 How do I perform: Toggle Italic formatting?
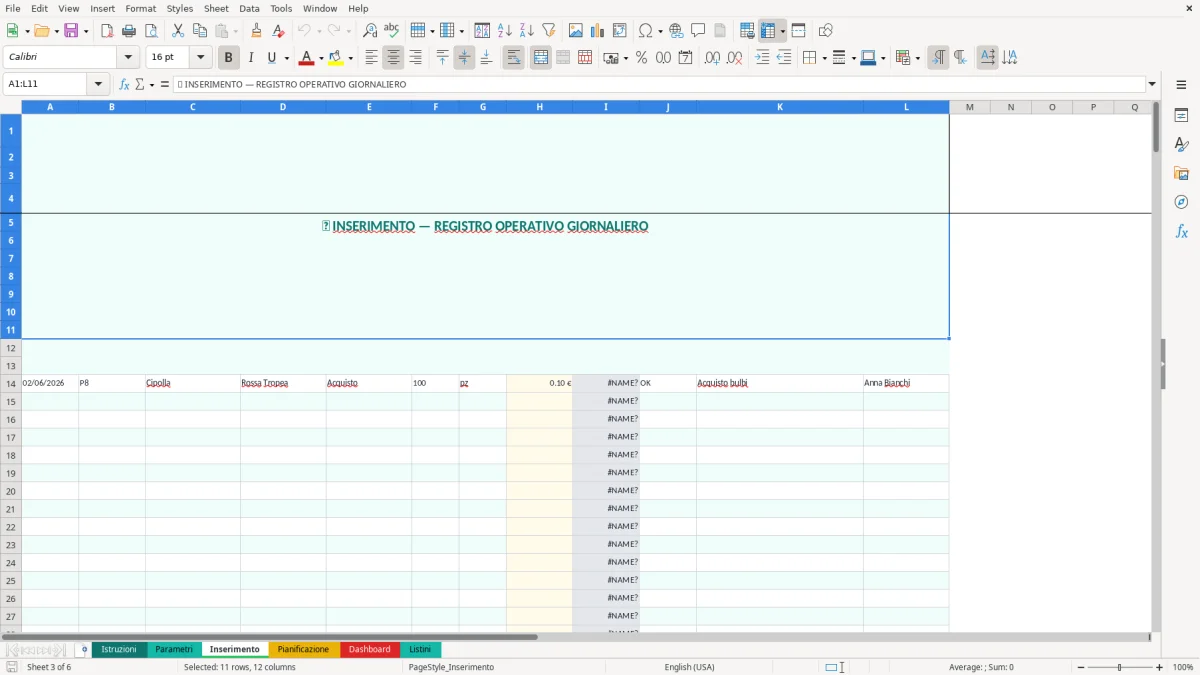coord(251,58)
